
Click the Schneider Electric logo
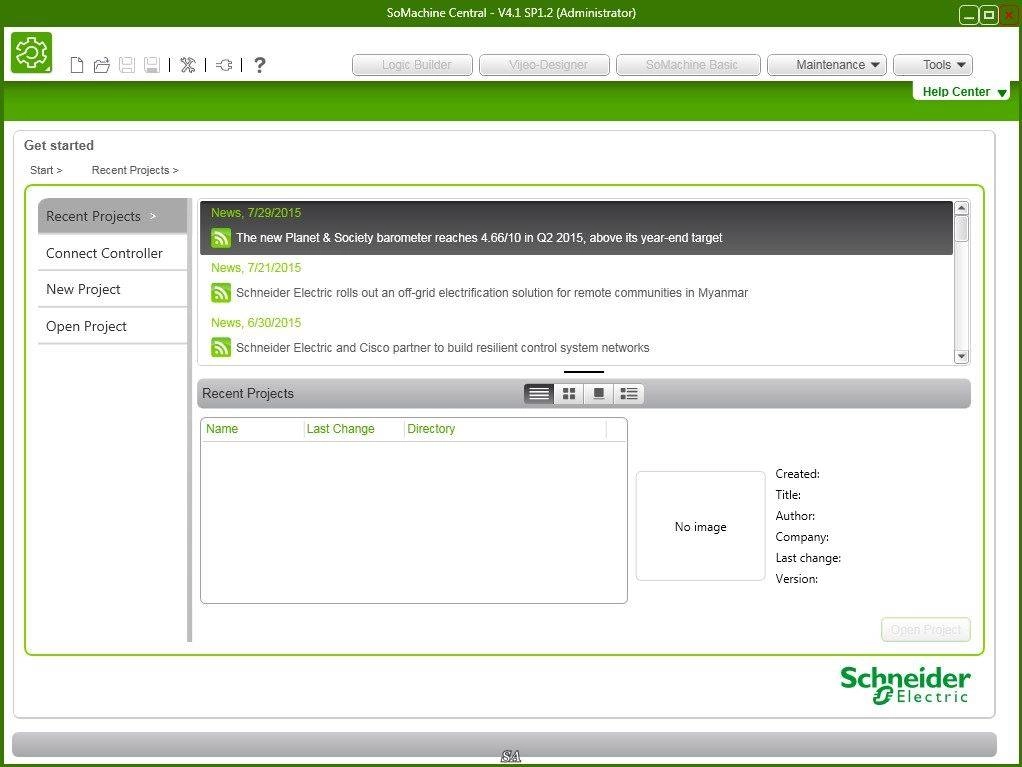click(905, 685)
